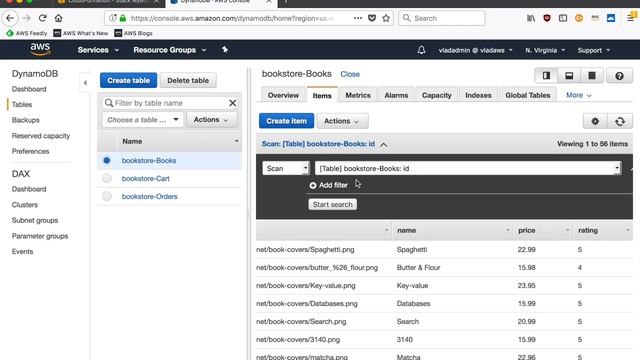Image resolution: width=640 pixels, height=360 pixels.
Task: Sort items by the price column header
Action: 543,230
